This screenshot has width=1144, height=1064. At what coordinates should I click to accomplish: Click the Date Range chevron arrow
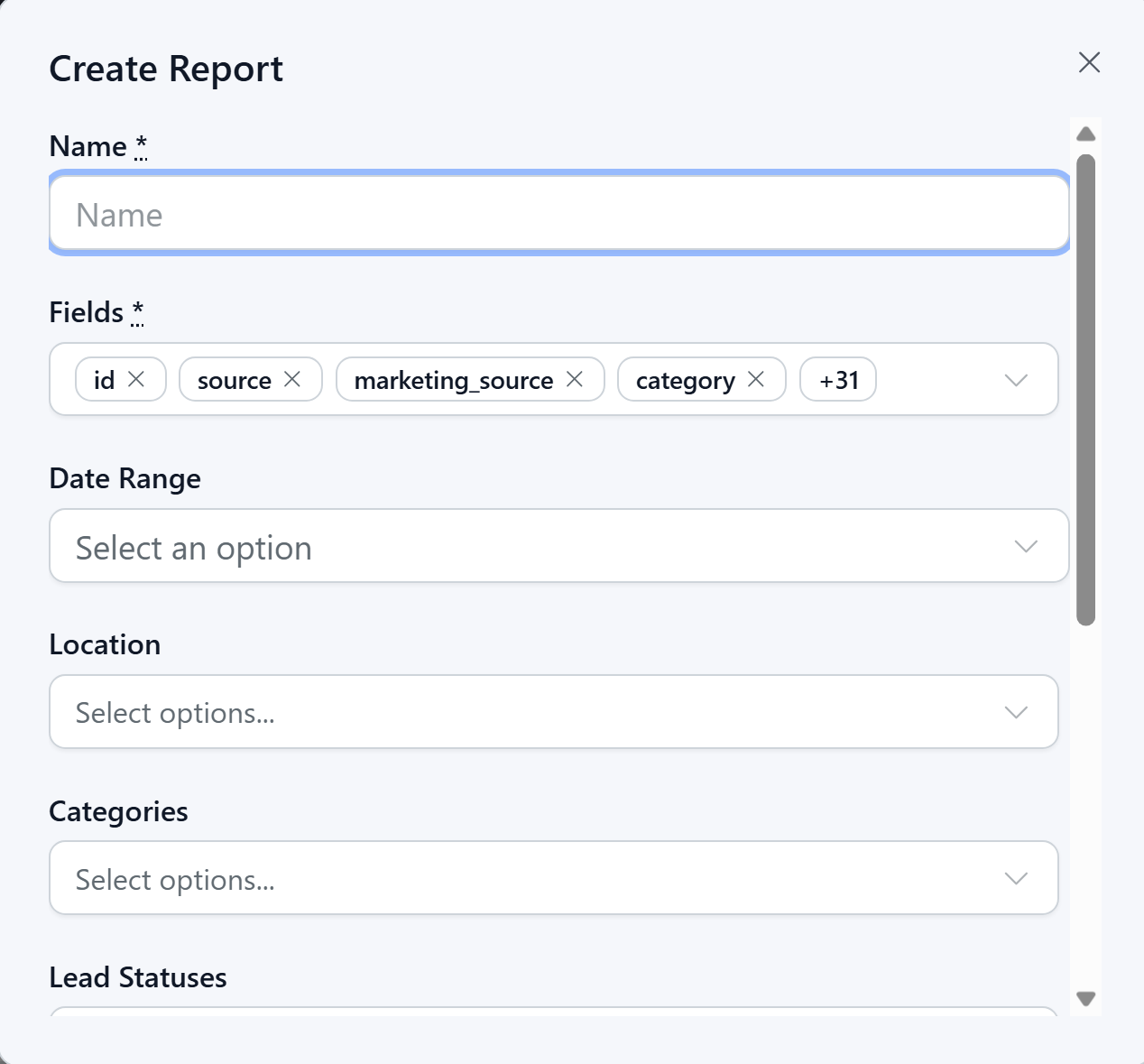1026,546
